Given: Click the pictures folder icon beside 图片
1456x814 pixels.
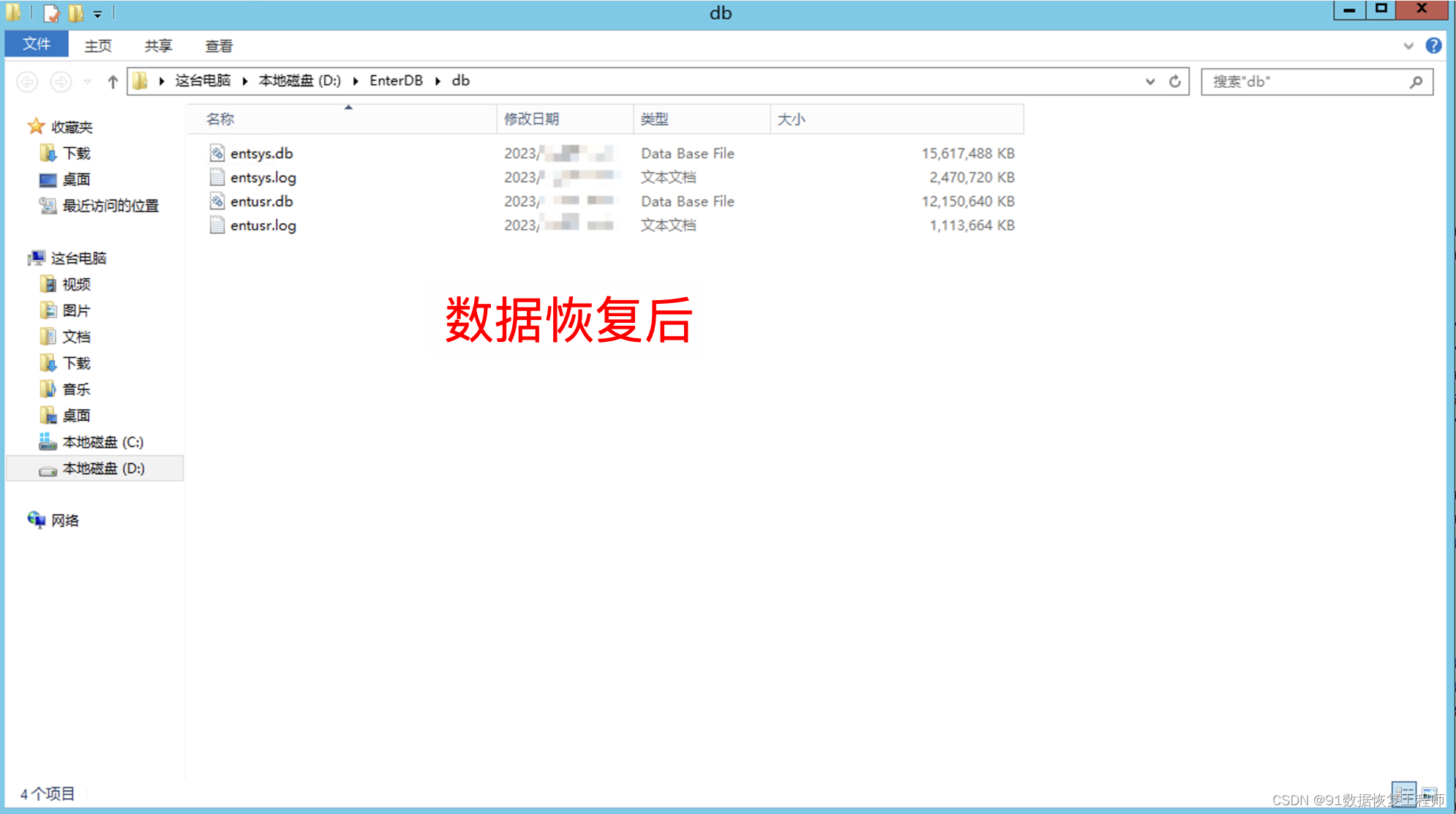Looking at the screenshot, I should pyautogui.click(x=48, y=310).
